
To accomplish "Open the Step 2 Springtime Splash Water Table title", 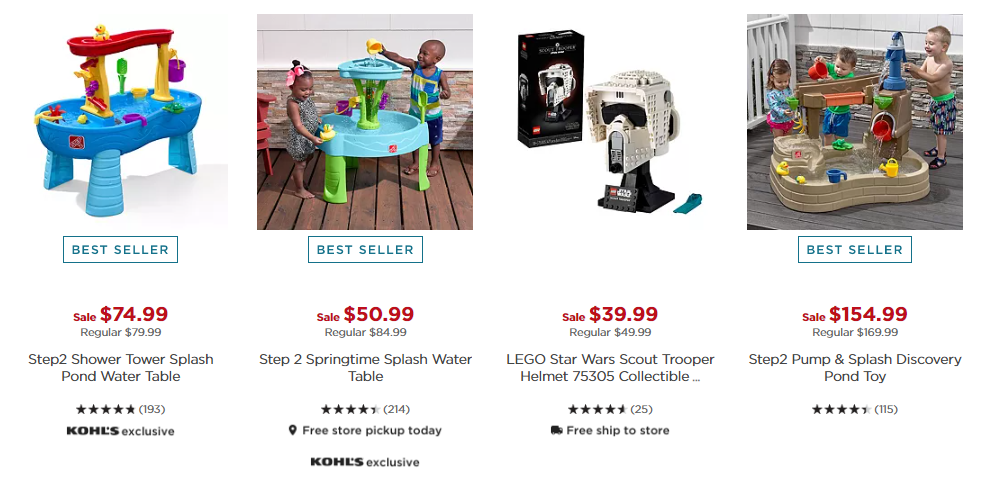I will pos(365,368).
